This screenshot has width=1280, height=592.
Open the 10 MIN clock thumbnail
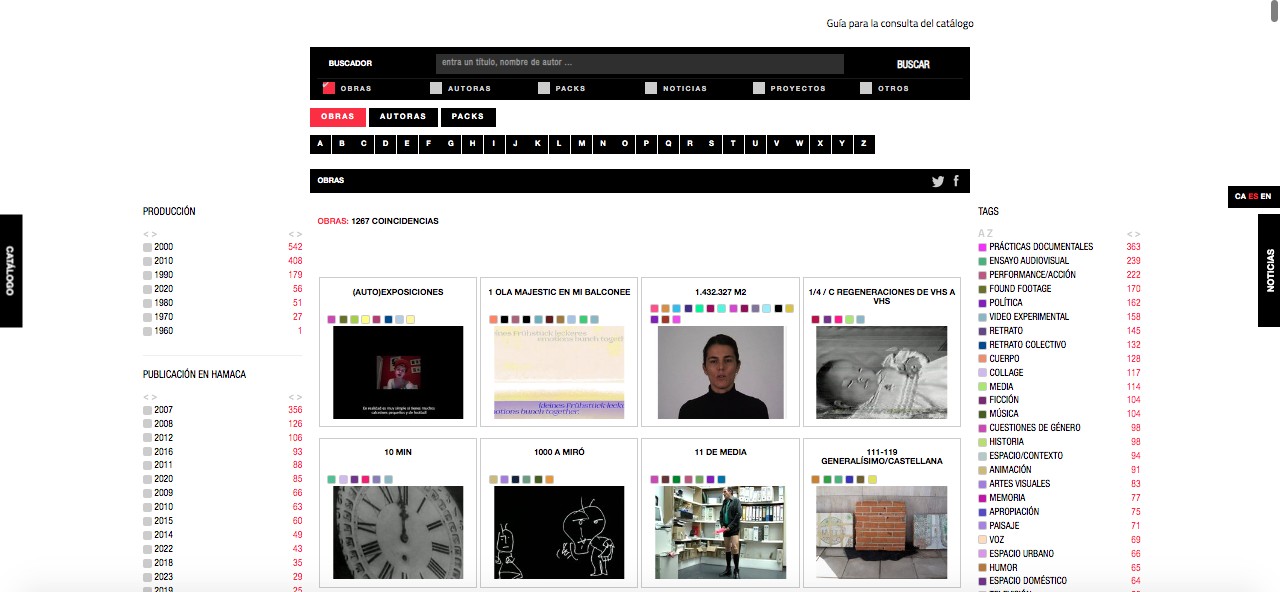click(398, 532)
